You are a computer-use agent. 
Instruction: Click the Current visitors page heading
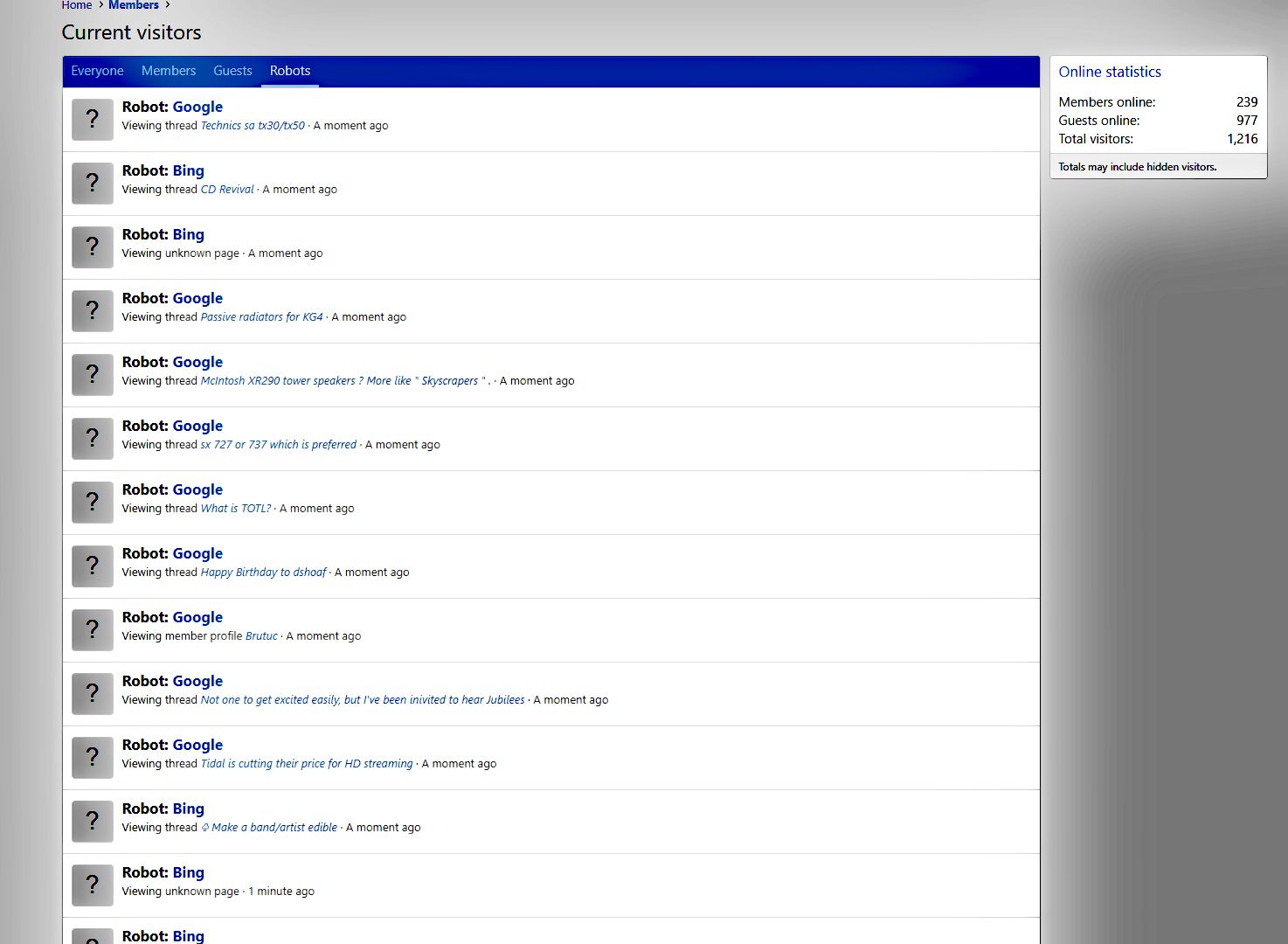point(131,32)
